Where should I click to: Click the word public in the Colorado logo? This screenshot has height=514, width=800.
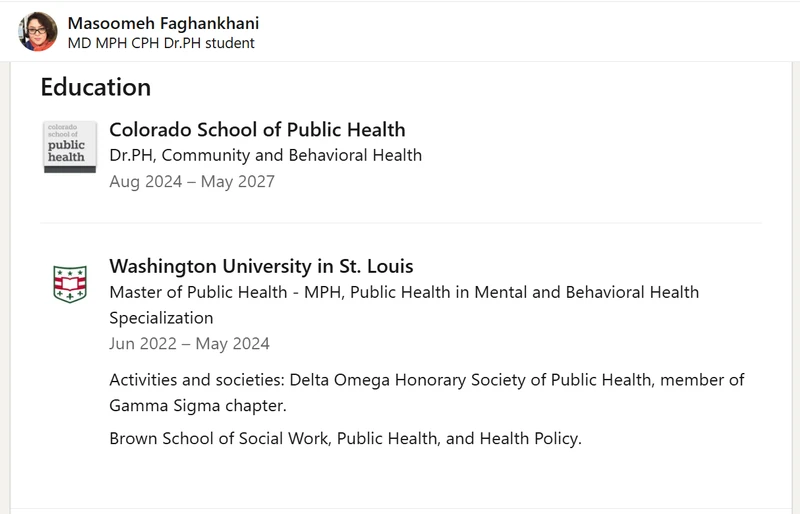coord(66,145)
